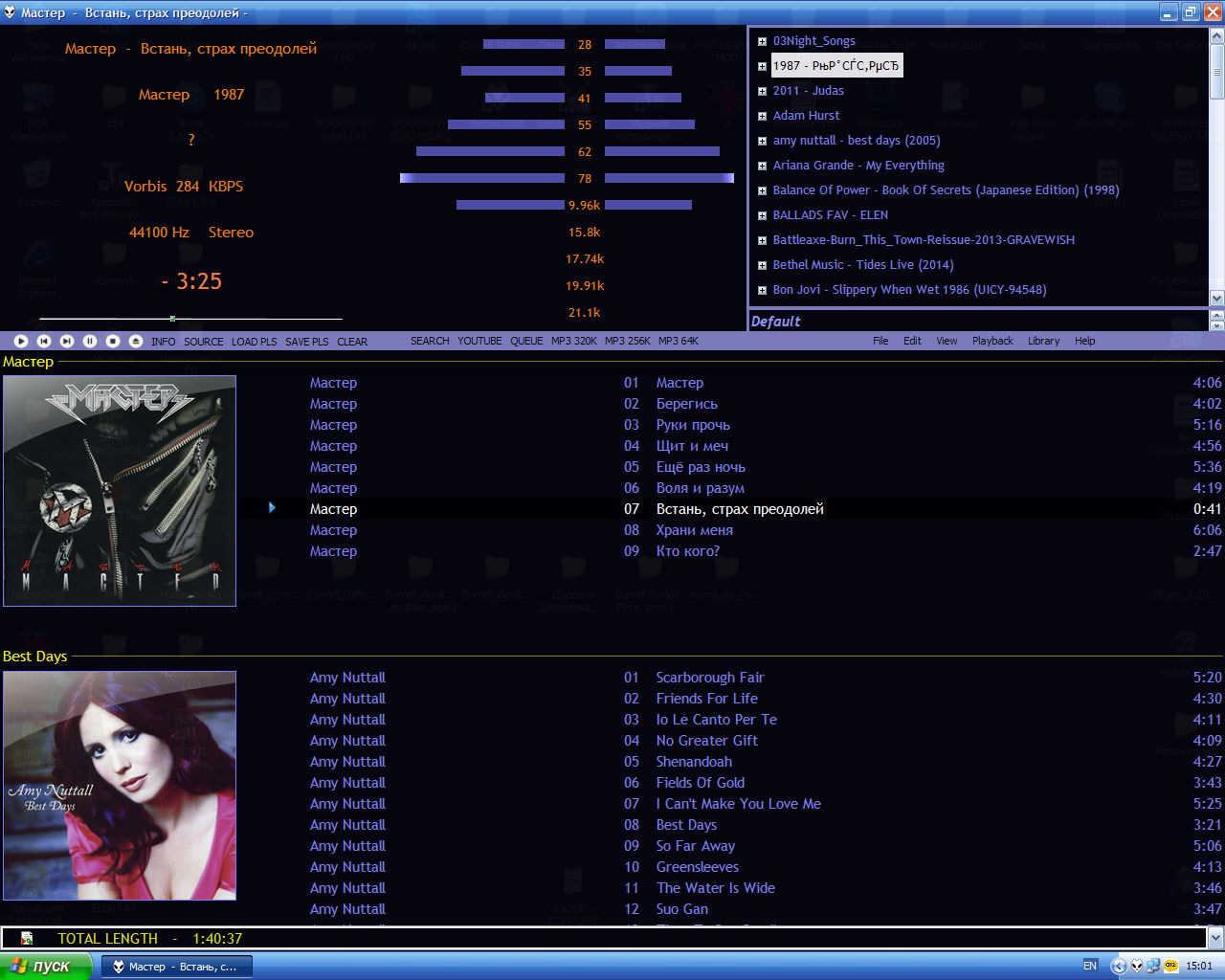Select the 'Adam Hurst' library entry
The width and height of the screenshot is (1225, 980).
click(x=806, y=116)
